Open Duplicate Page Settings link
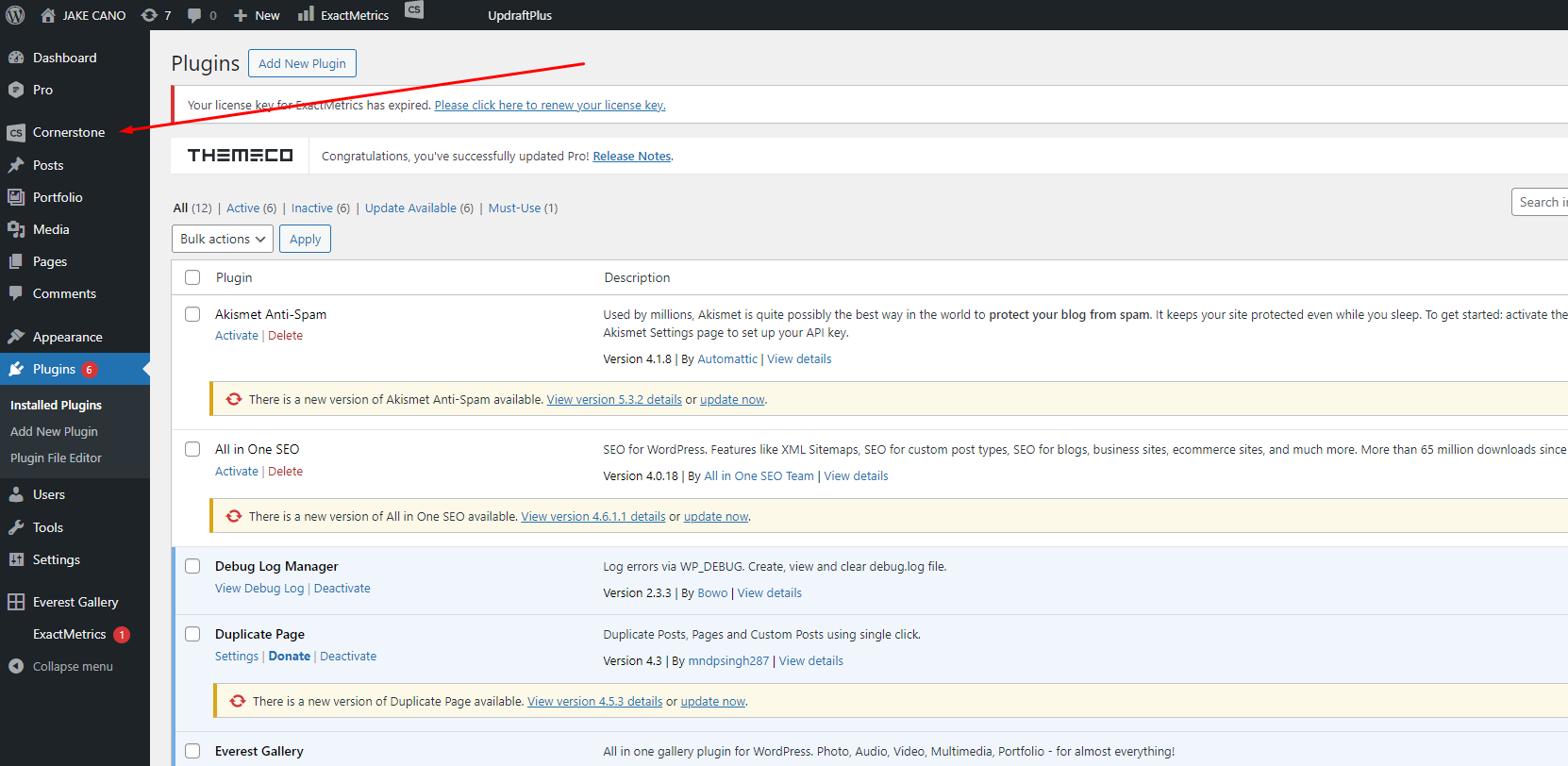This screenshot has height=766, width=1568. pyautogui.click(x=237, y=657)
